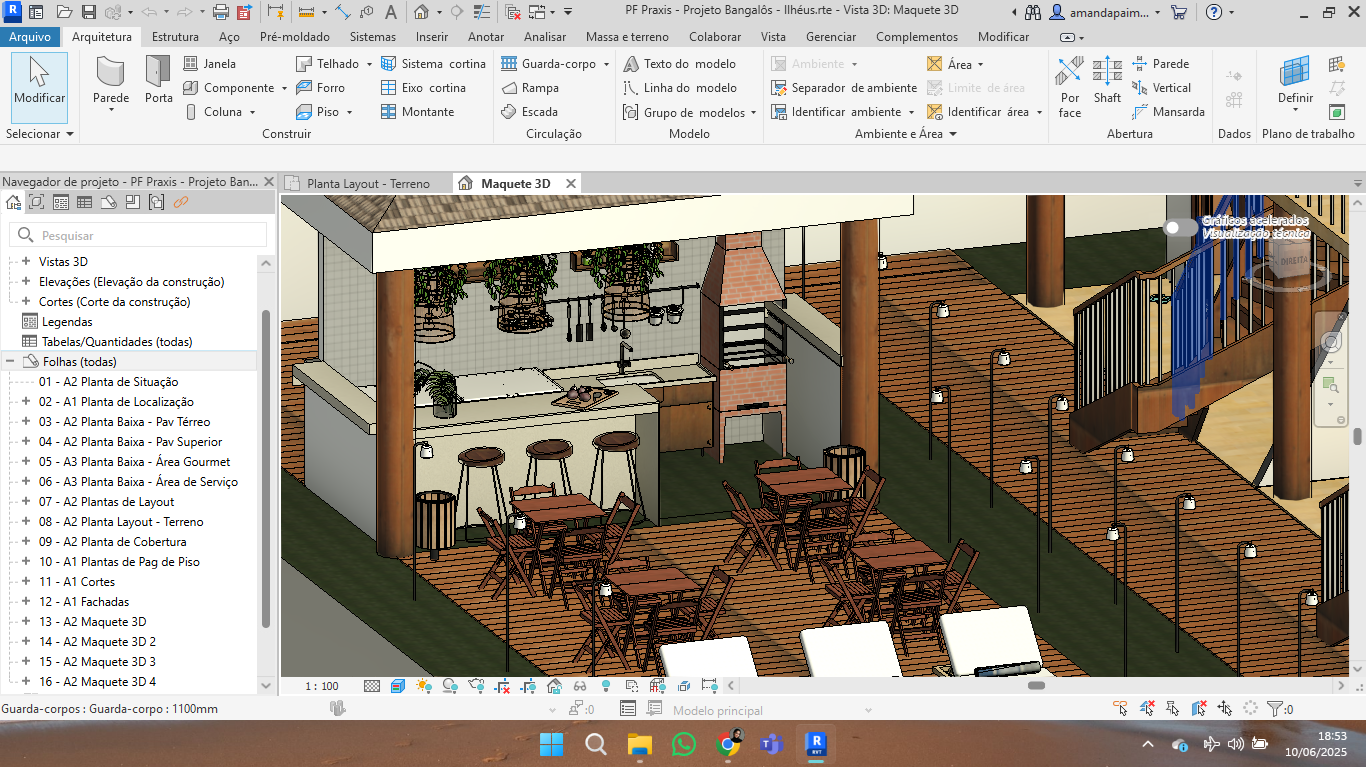
Task: Open the render dialog via teapot icon
Action: pos(477,686)
